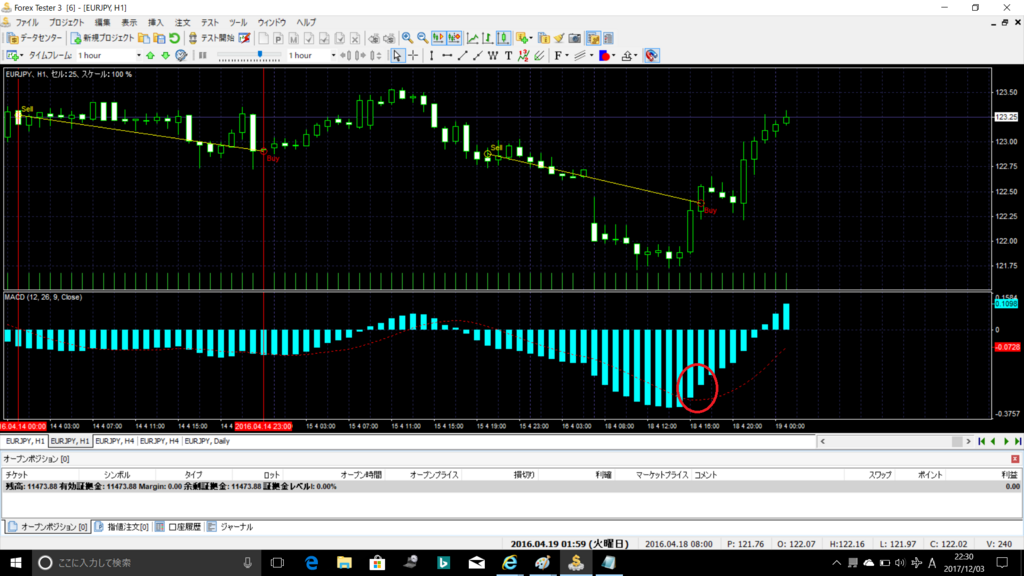Open the ファイル menu

pos(27,22)
